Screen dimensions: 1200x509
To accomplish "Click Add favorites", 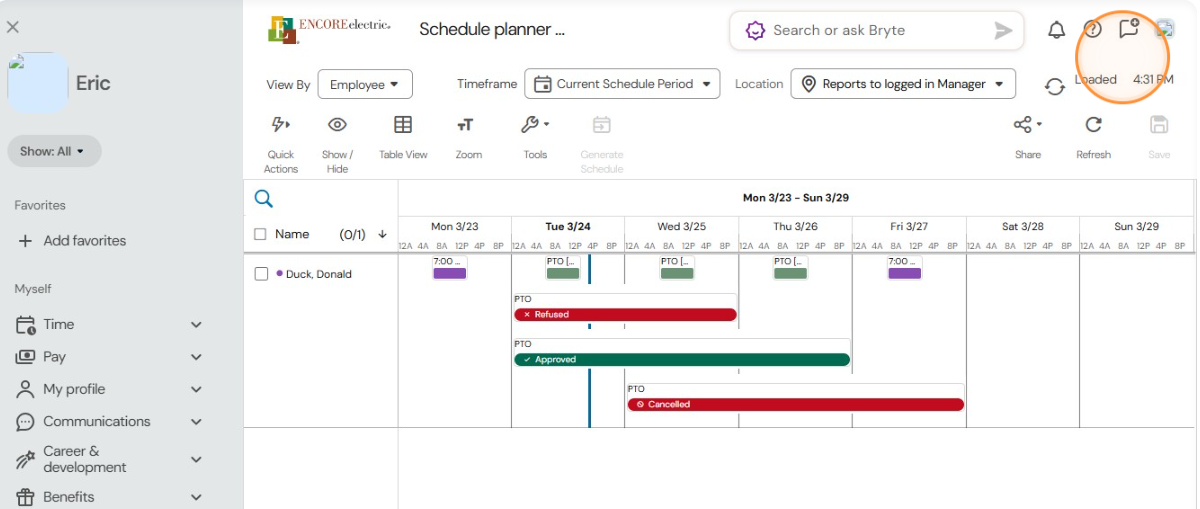I will point(72,241).
